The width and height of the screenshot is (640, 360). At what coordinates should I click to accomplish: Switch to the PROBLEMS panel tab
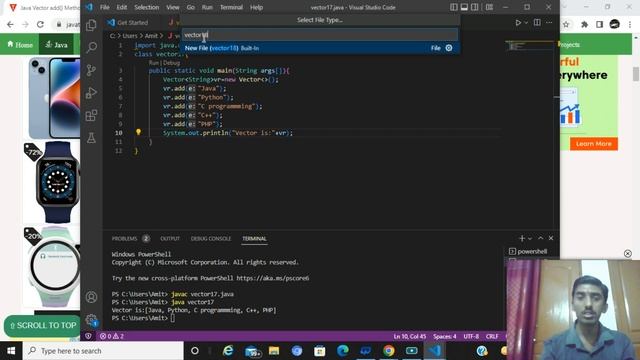(x=124, y=239)
